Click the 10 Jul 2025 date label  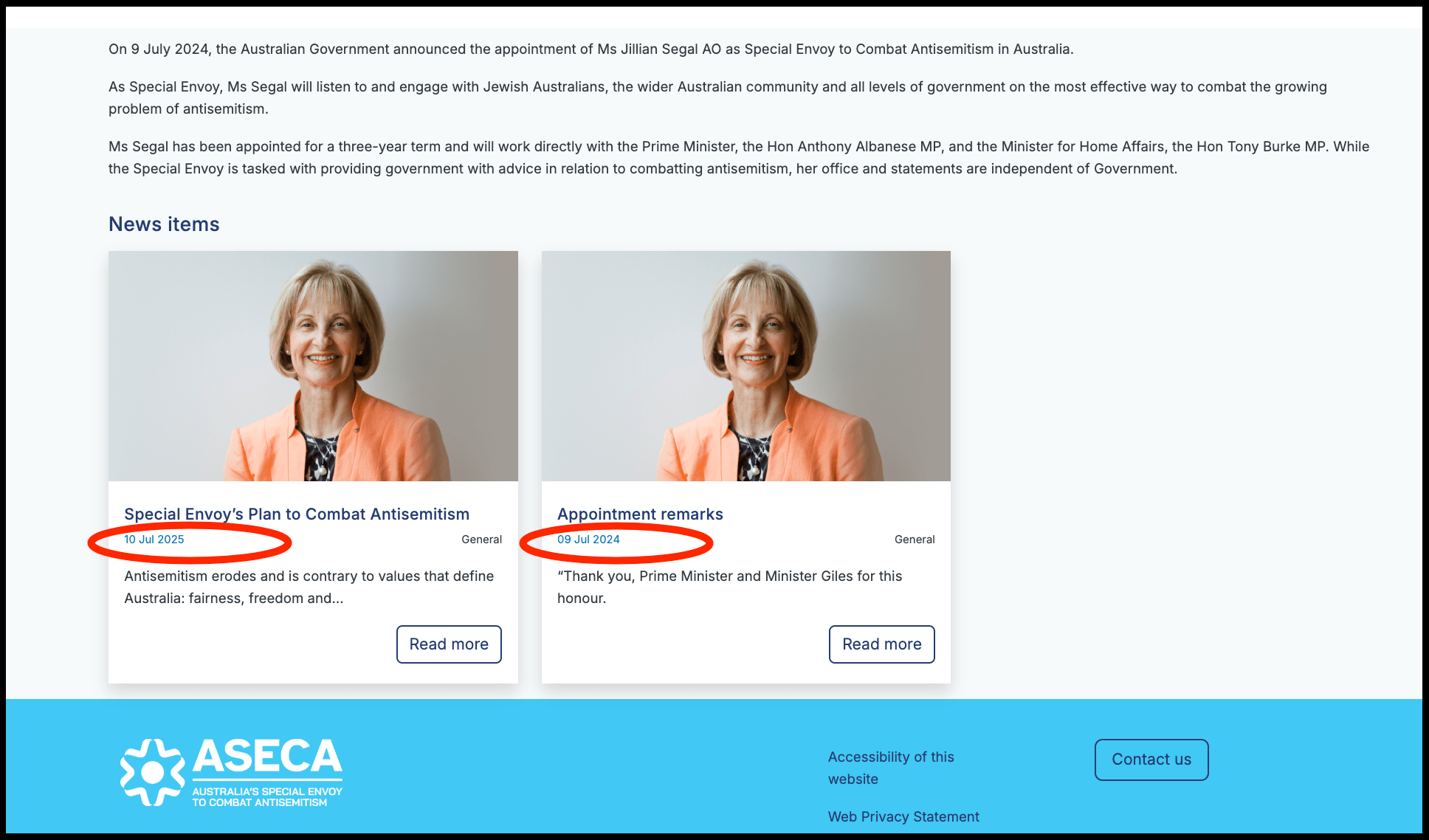coord(154,540)
